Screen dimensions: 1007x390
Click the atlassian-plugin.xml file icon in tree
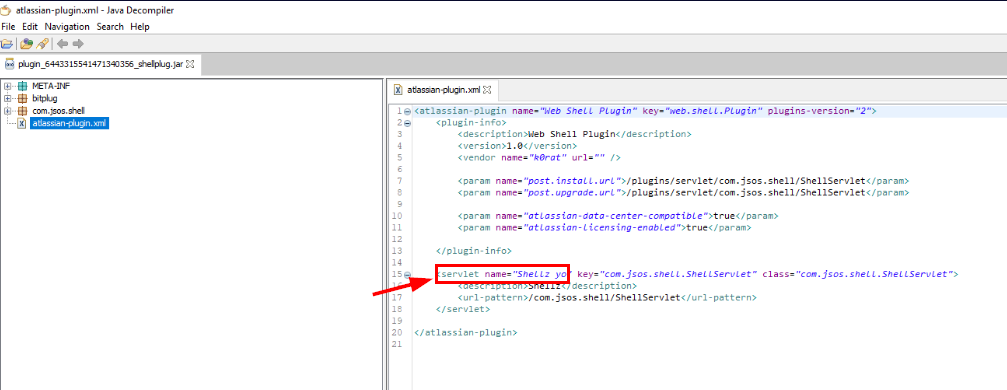(x=22, y=123)
